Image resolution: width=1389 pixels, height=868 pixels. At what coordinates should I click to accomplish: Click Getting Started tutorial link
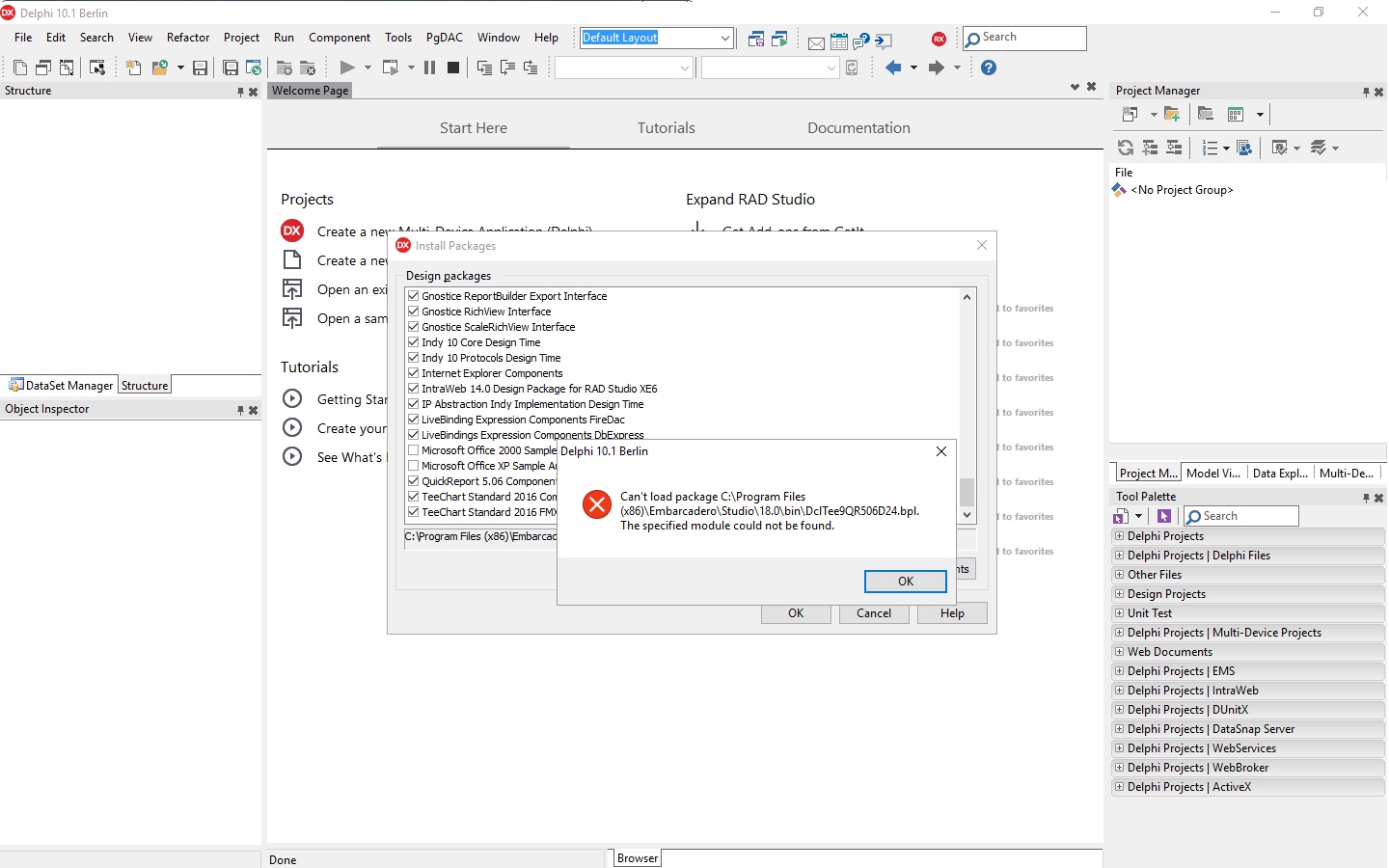pos(352,399)
